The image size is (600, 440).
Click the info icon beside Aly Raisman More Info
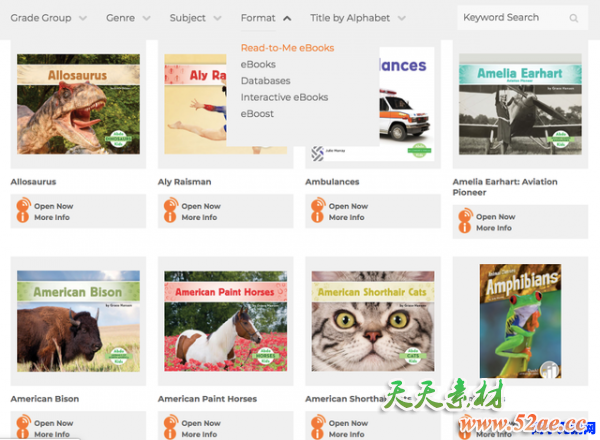click(170, 217)
